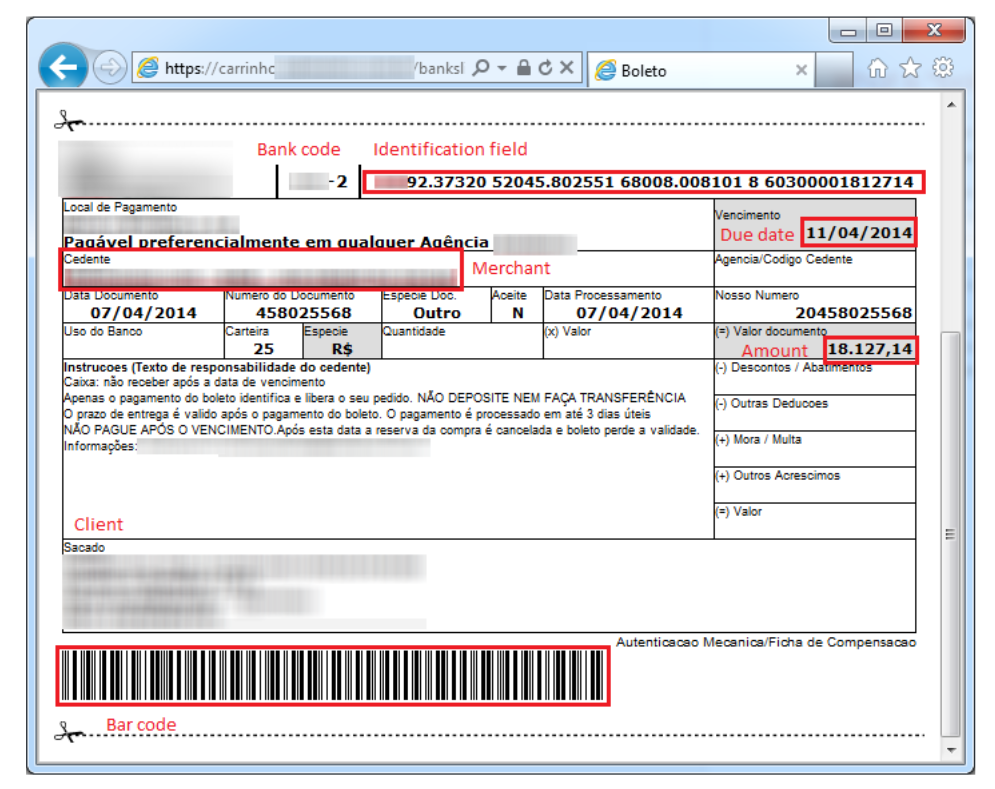This screenshot has width=995, height=789.
Task: Minimize the browser window
Action: coord(848,31)
